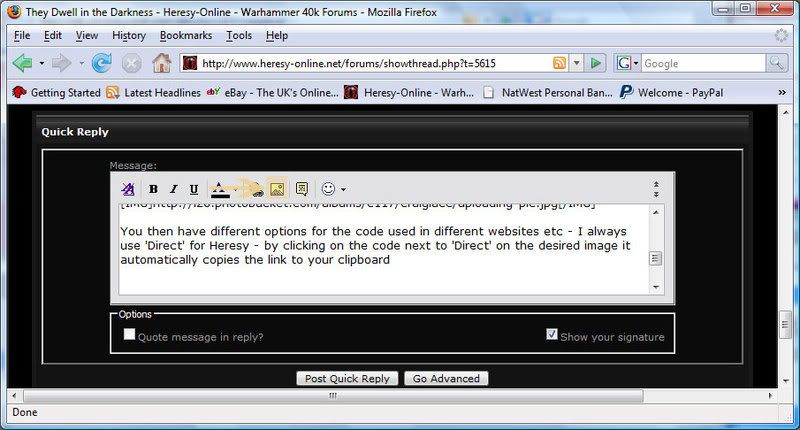800x430 pixels.
Task: Click message box scroll up arrow
Action: pyautogui.click(x=656, y=212)
